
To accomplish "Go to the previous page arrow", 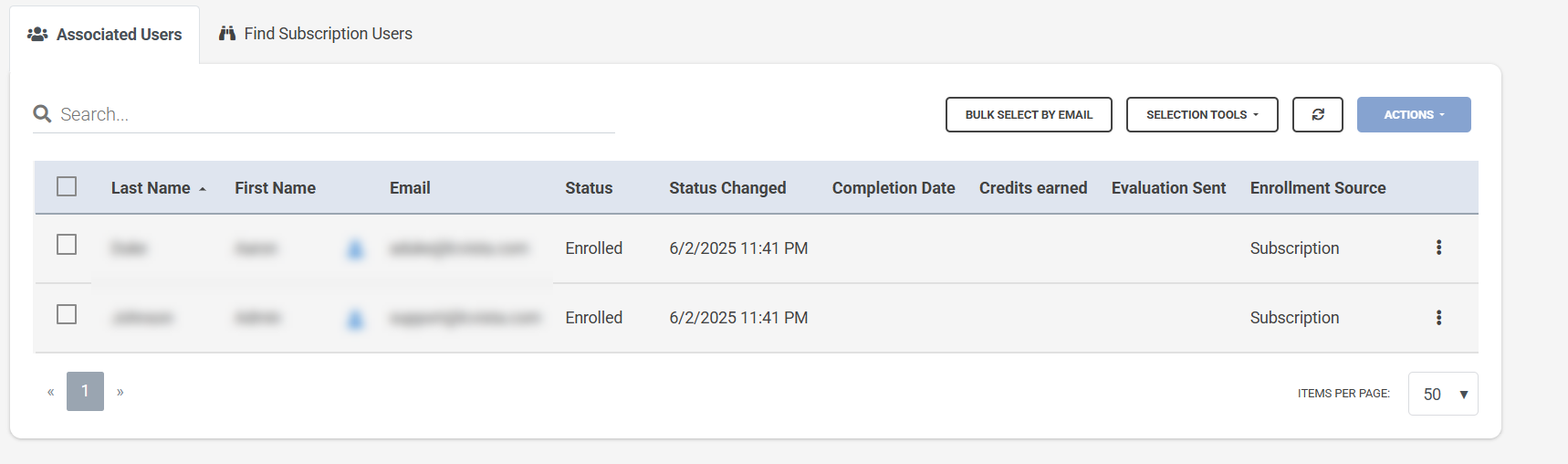I will [51, 392].
